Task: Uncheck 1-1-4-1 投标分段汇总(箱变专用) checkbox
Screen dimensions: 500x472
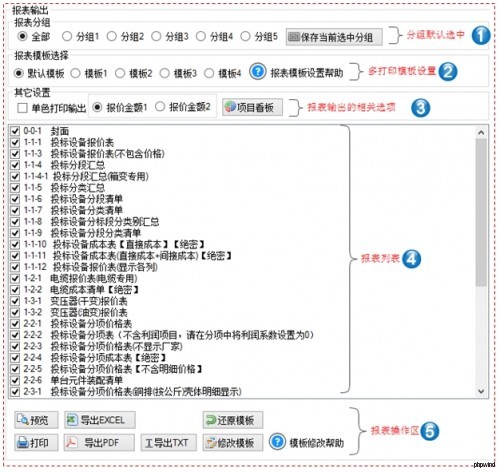Action: [15, 176]
